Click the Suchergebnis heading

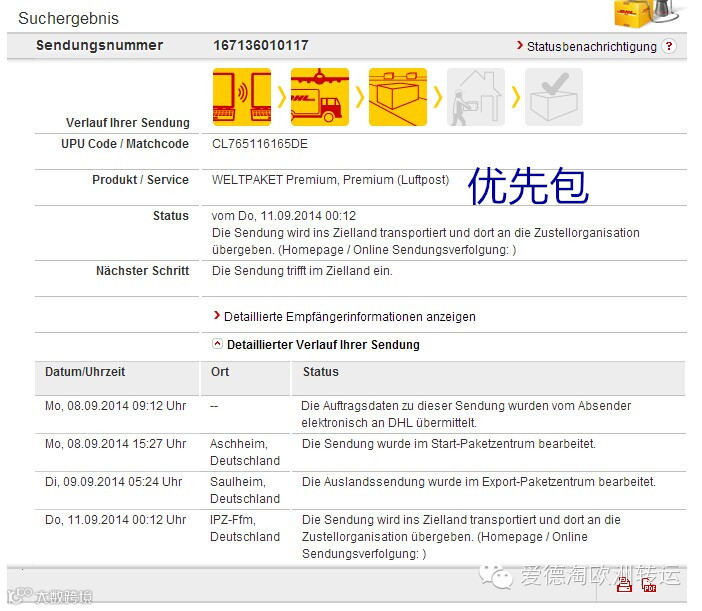68,18
